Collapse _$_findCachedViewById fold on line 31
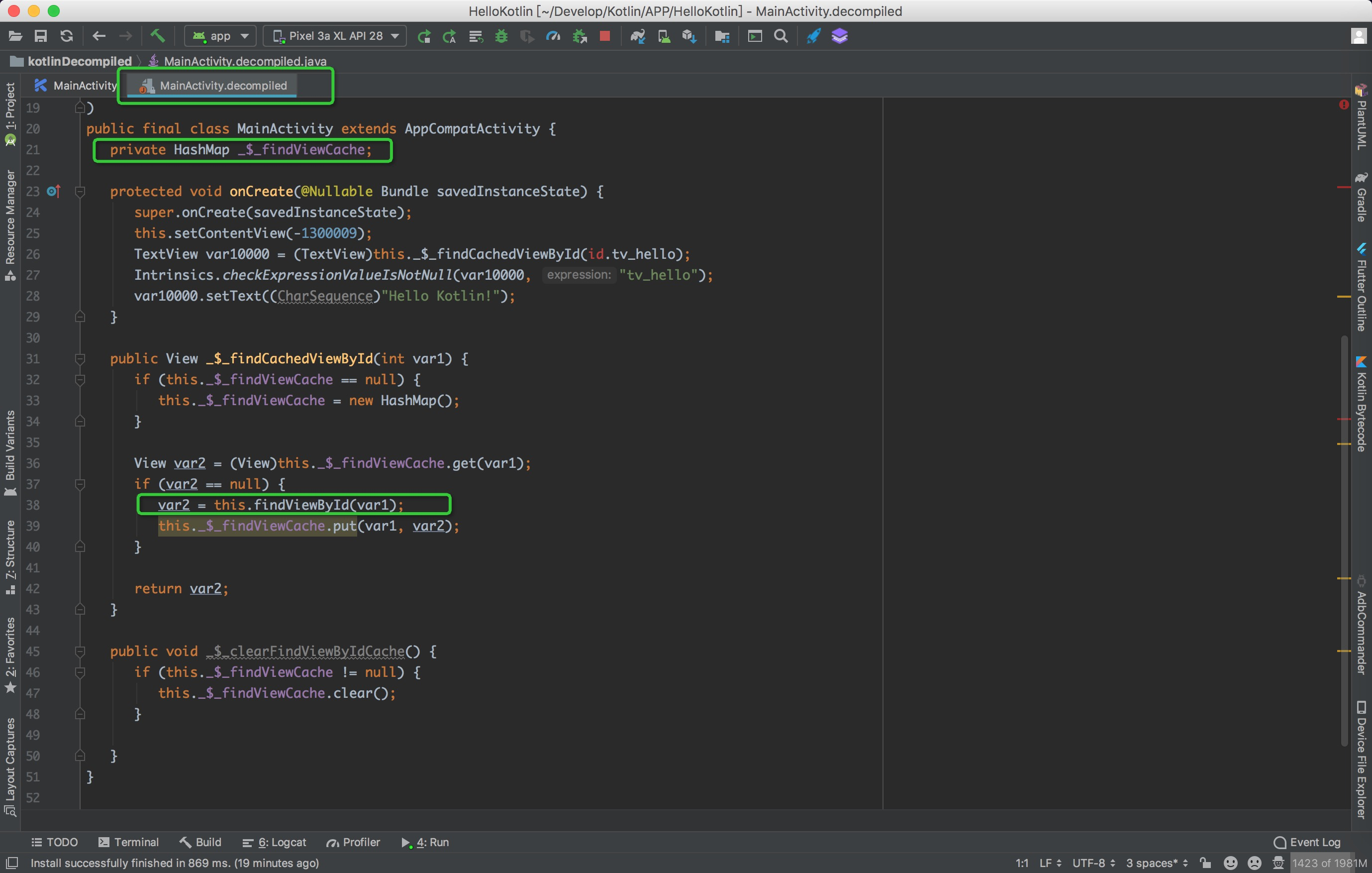Screen dimensions: 1372x873 coord(80,359)
